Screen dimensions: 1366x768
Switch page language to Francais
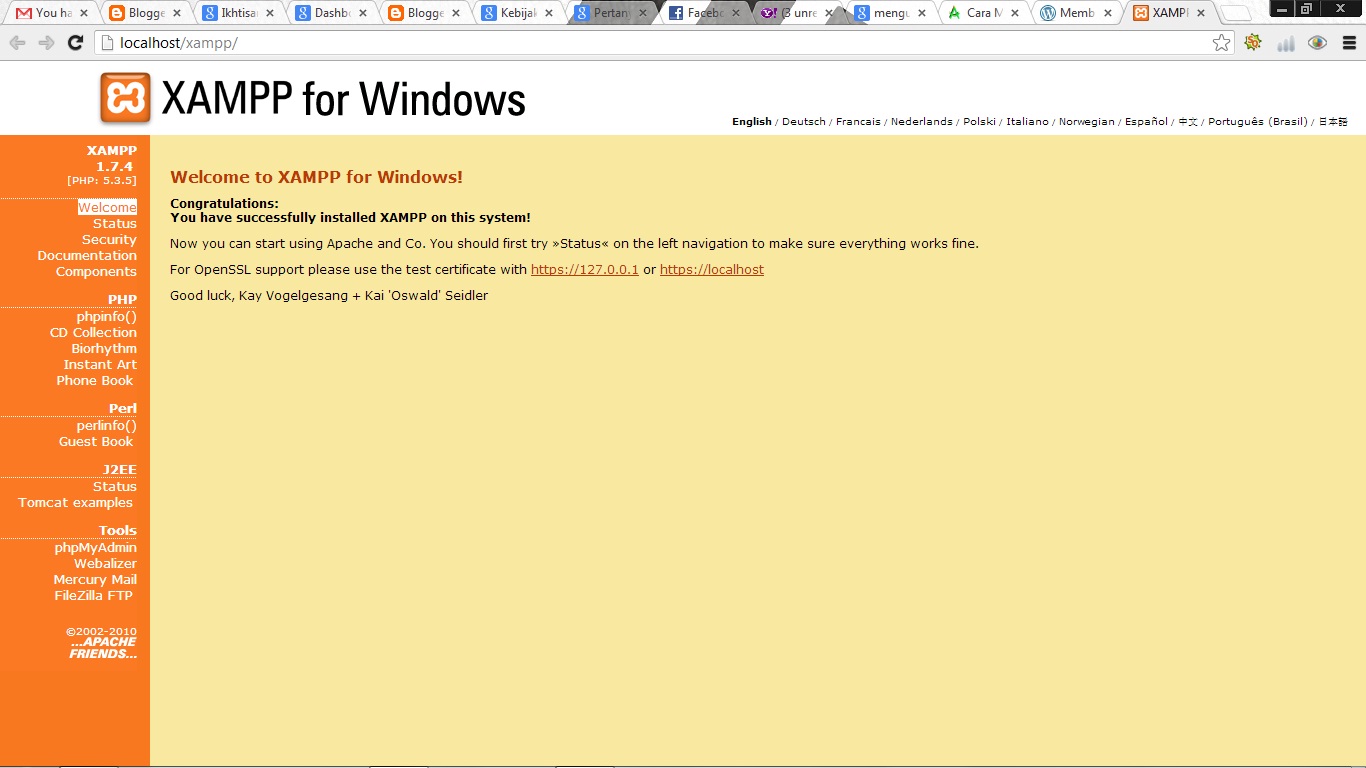(858, 121)
